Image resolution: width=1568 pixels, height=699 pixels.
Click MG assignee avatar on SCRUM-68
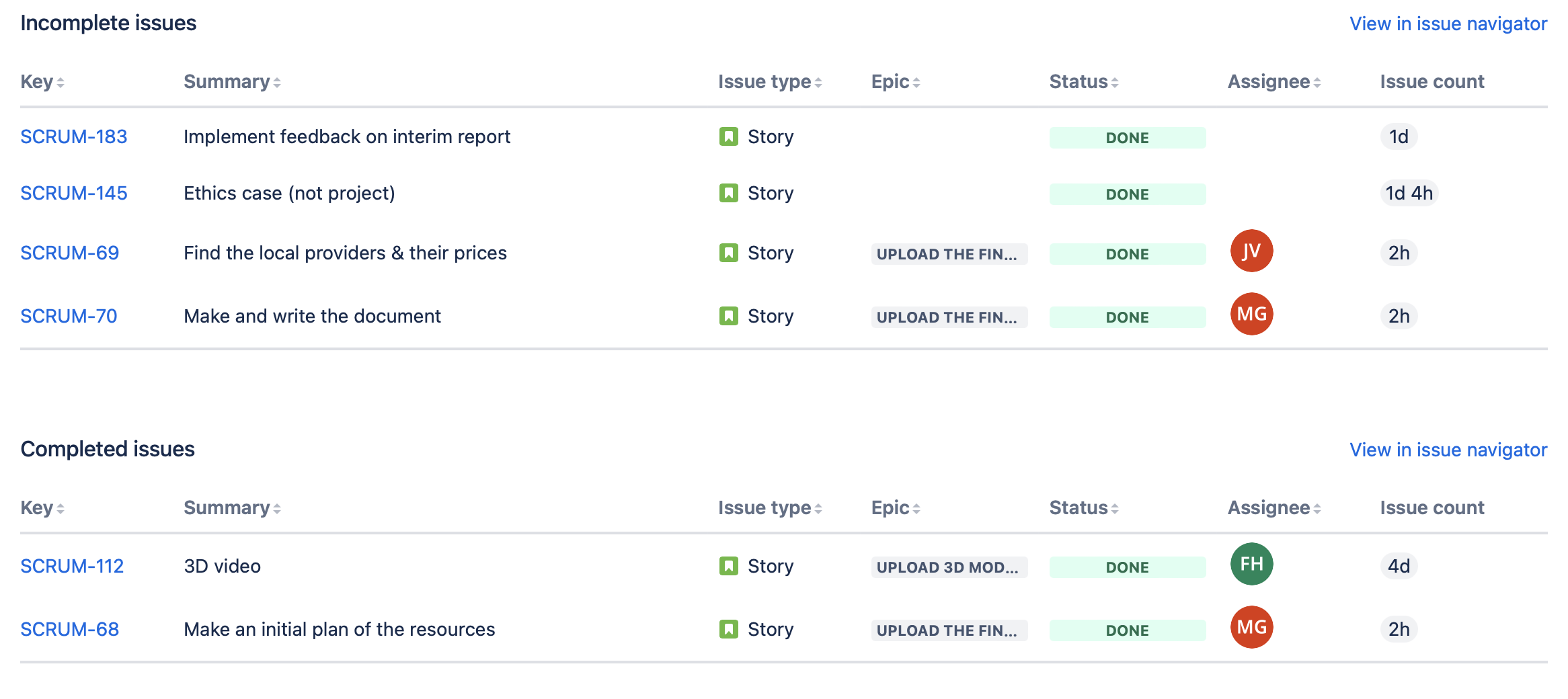click(x=1251, y=628)
